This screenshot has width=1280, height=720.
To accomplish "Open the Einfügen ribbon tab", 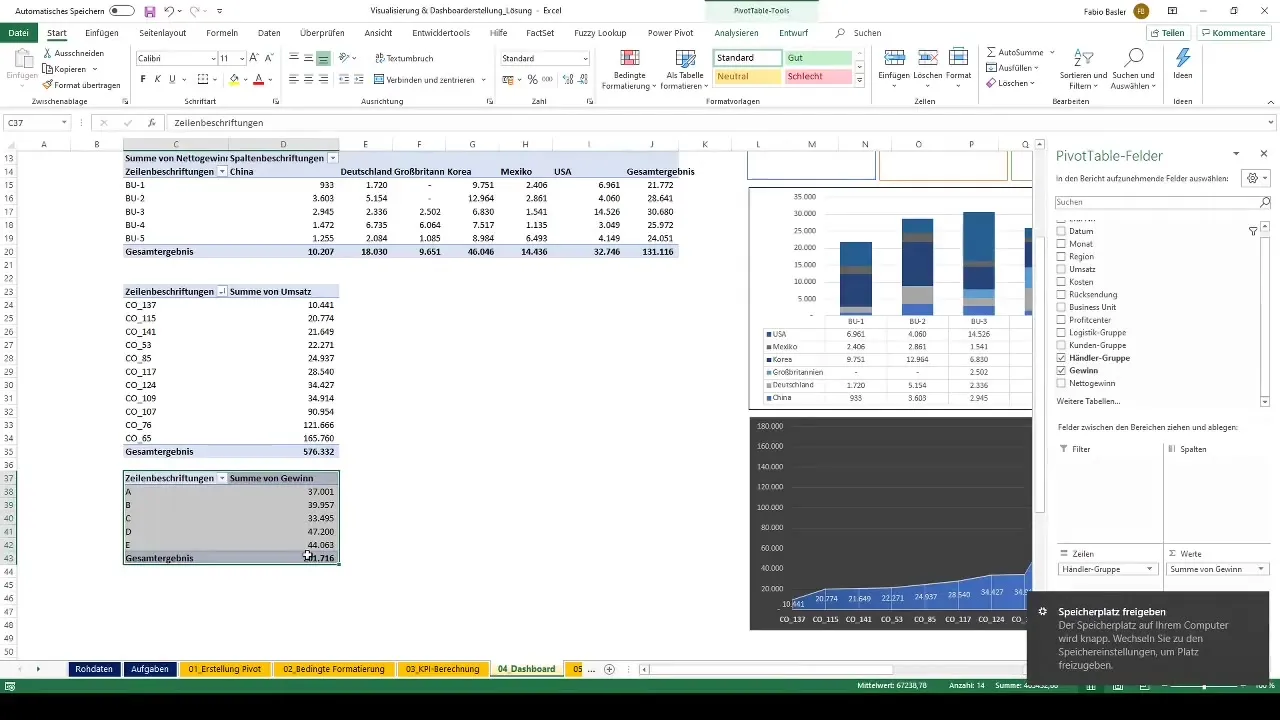I will coord(102,33).
